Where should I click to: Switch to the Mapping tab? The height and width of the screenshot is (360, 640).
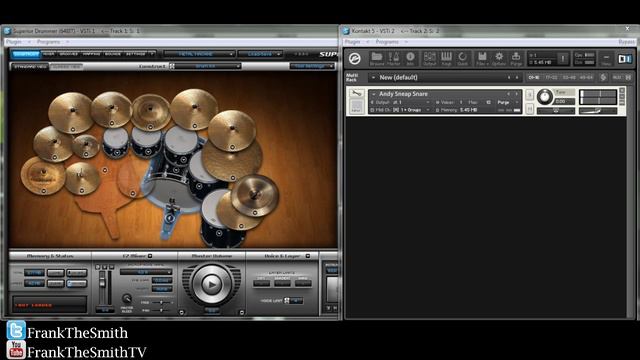click(x=91, y=54)
